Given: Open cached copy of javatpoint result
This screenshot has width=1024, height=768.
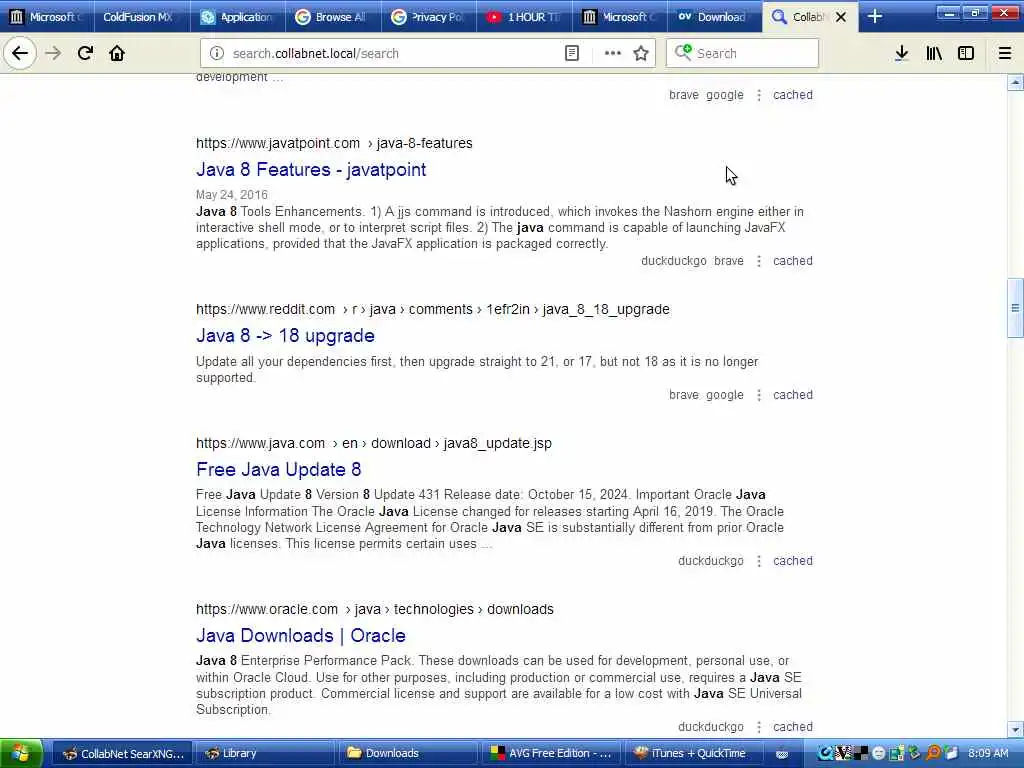Looking at the screenshot, I should [x=793, y=261].
